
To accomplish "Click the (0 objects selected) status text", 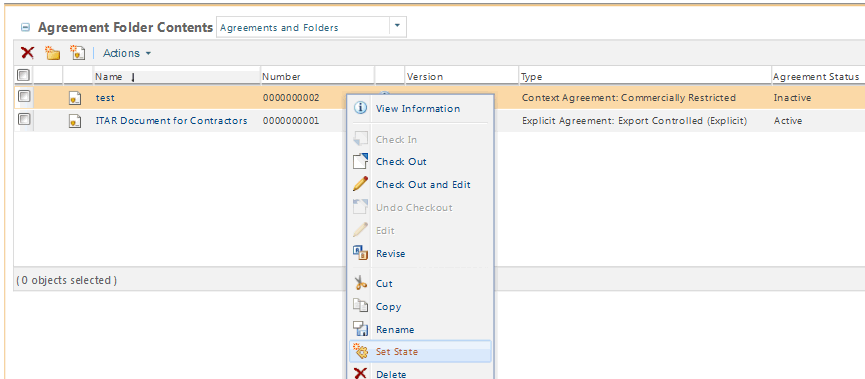I will click(66, 280).
